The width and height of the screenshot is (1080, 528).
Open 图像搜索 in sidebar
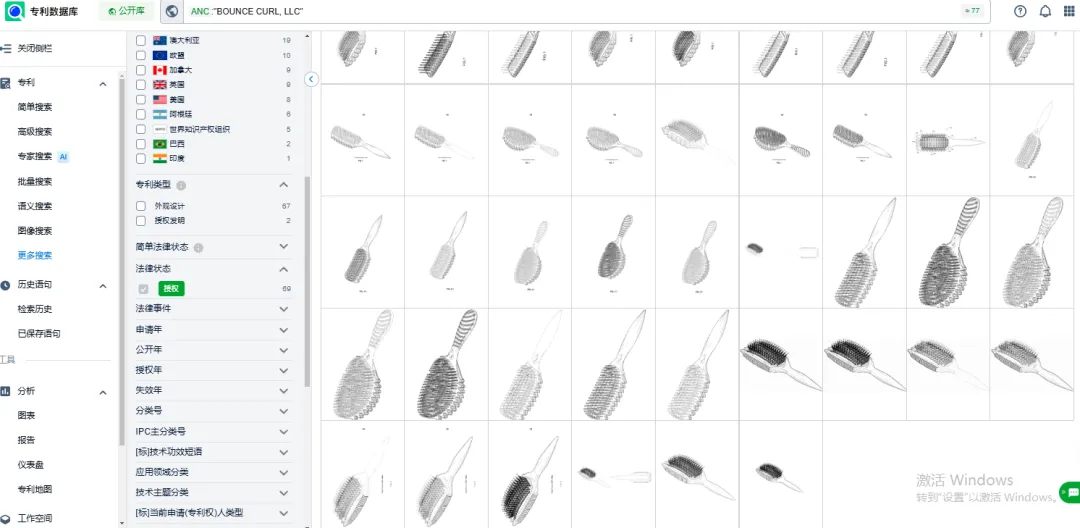(x=35, y=231)
